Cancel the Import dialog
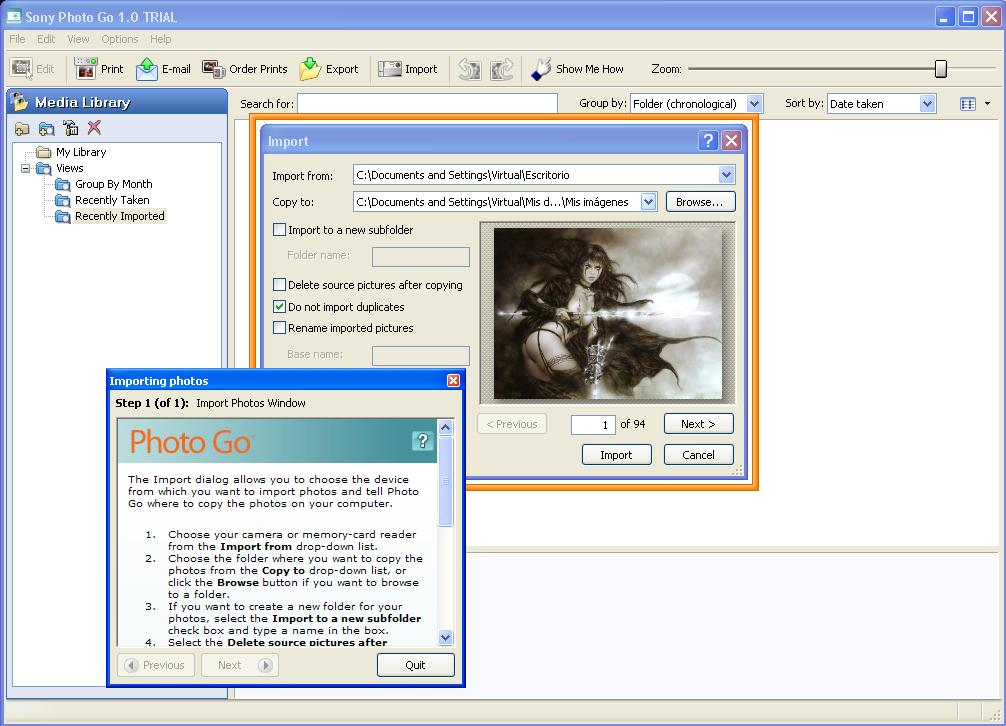 [x=698, y=455]
